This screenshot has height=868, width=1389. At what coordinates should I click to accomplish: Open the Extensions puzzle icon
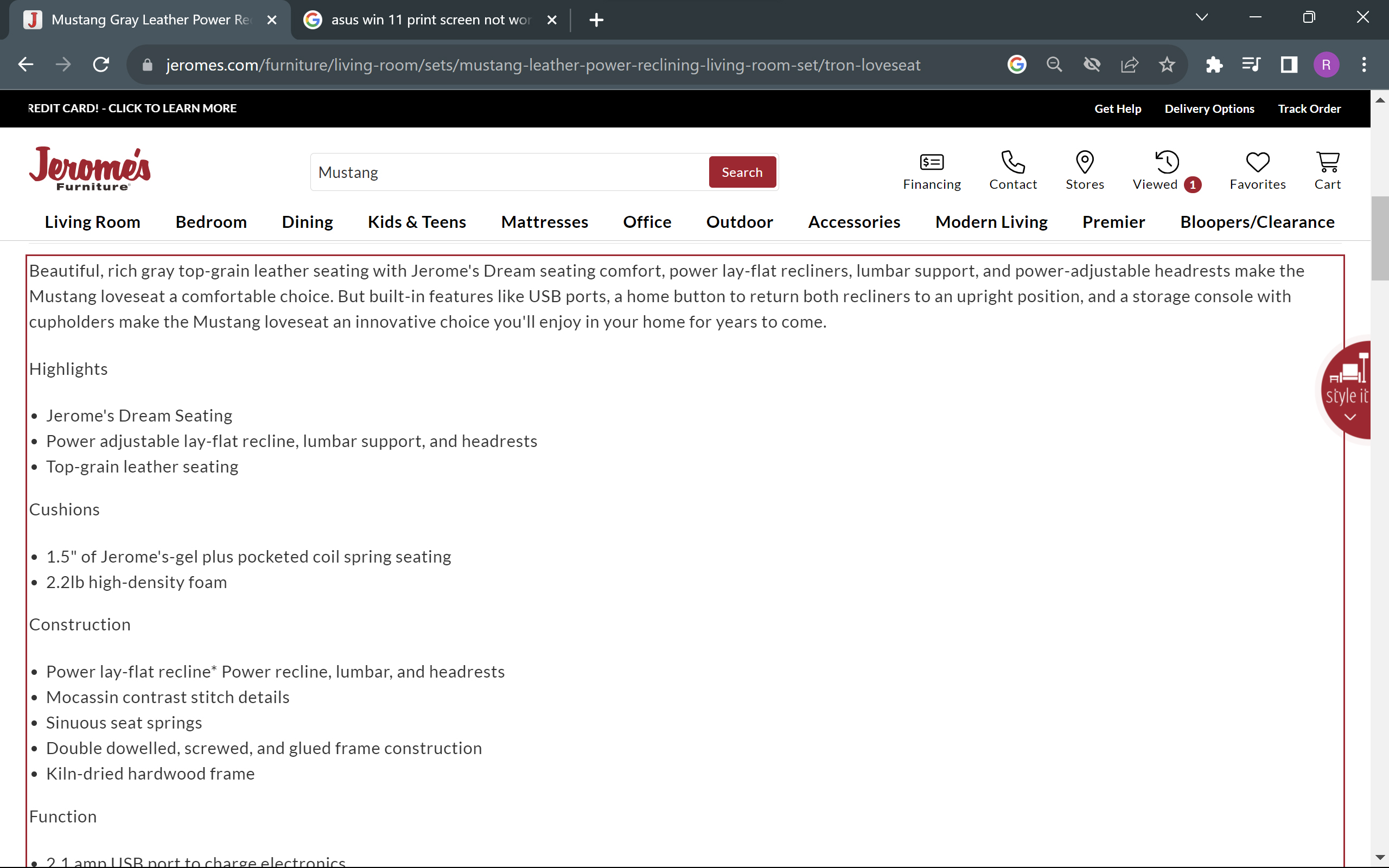tap(1214, 65)
